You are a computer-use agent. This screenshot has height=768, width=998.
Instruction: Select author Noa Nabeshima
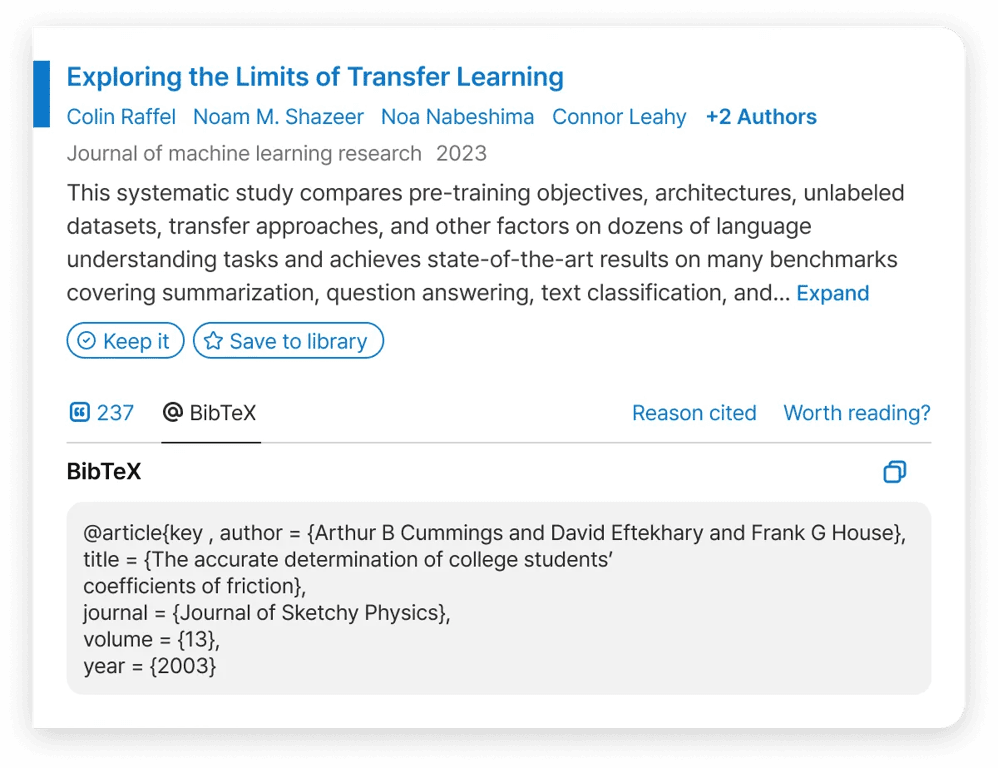(457, 117)
